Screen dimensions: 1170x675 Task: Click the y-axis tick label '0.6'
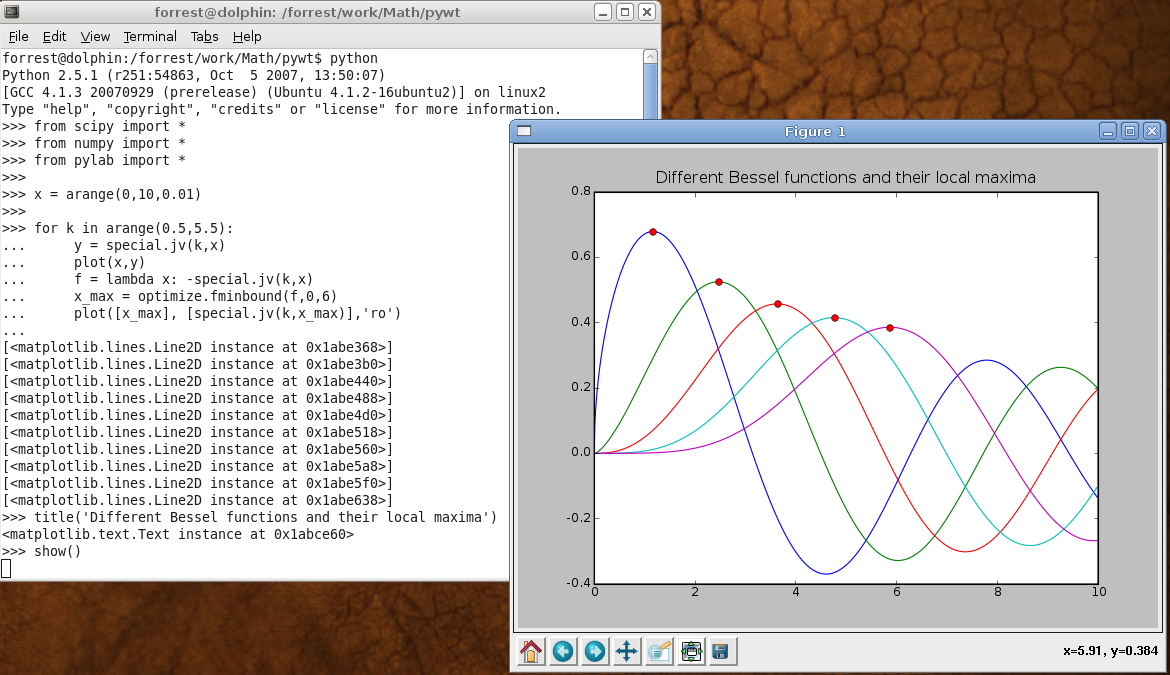[x=581, y=256]
